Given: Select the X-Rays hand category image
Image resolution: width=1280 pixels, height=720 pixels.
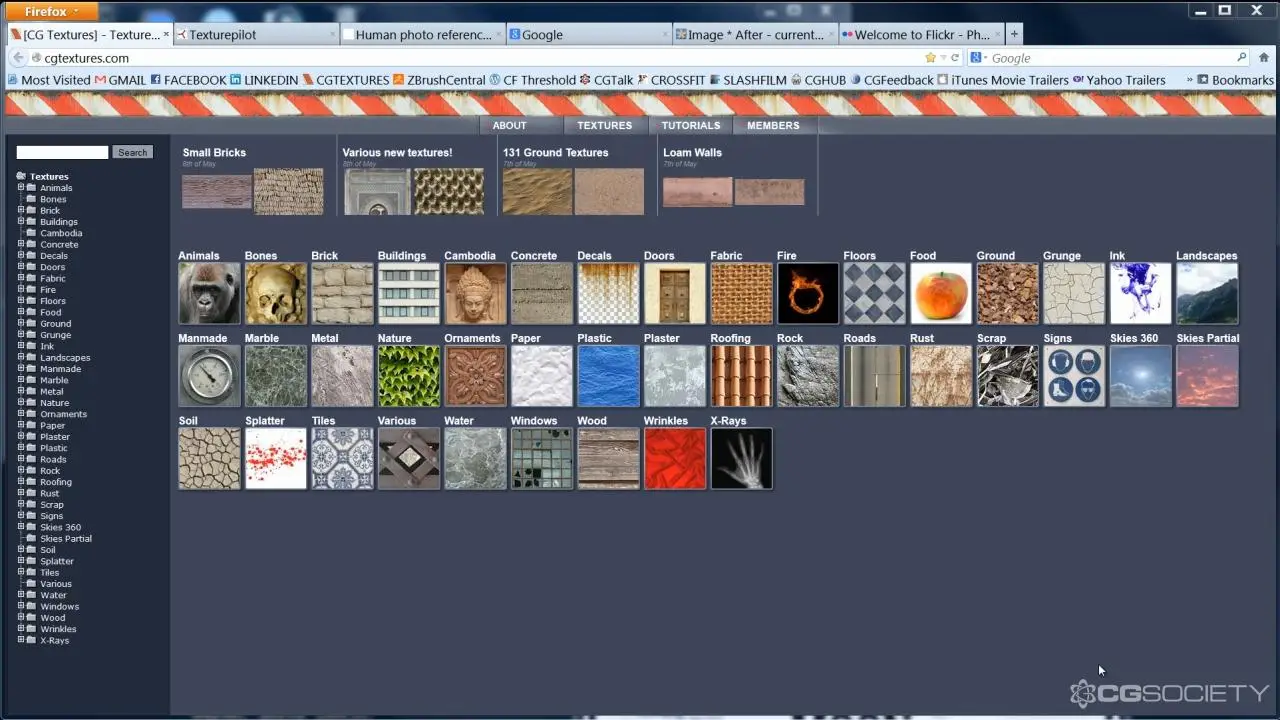Looking at the screenshot, I should (741, 459).
